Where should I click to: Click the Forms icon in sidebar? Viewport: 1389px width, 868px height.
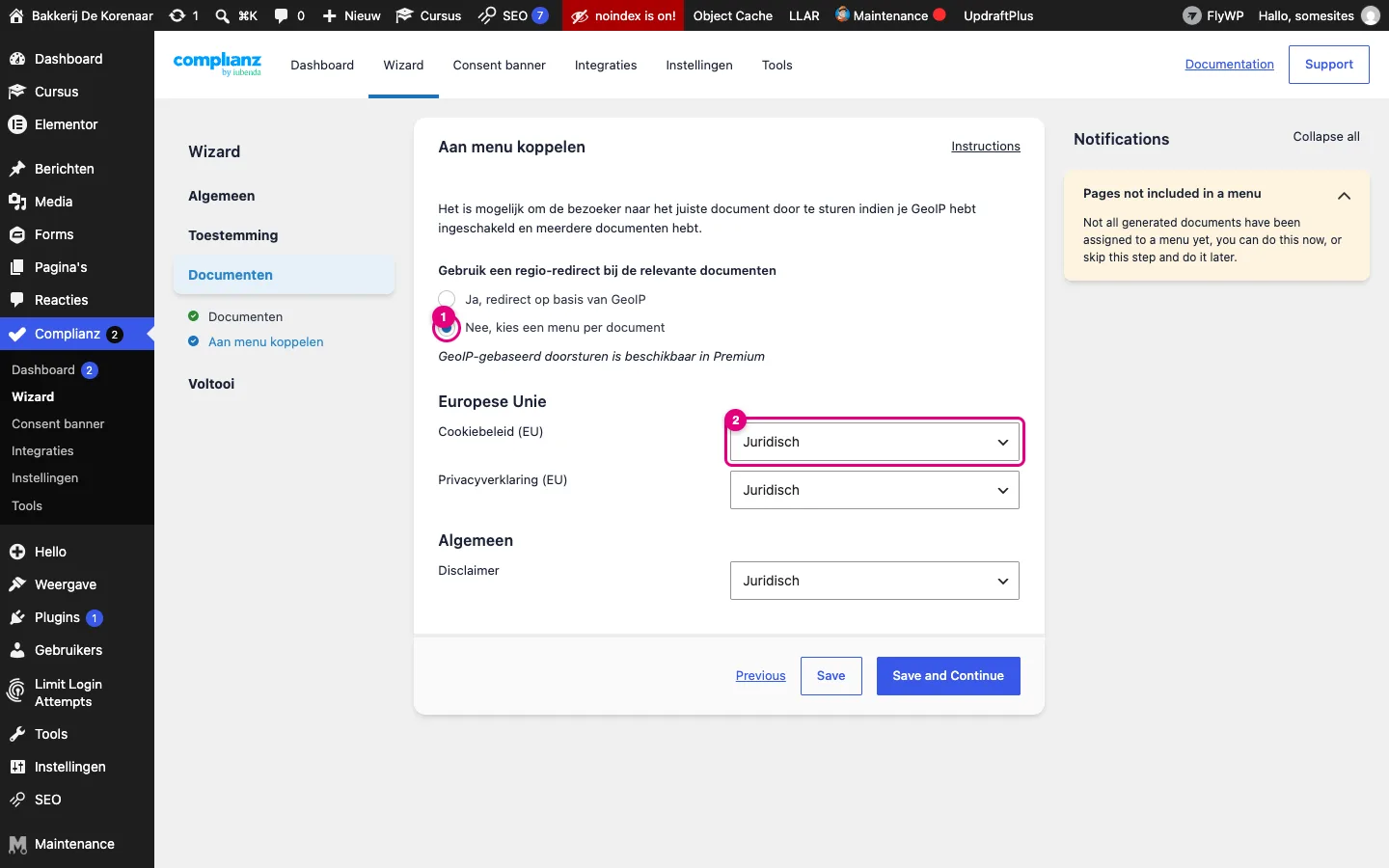[16, 234]
